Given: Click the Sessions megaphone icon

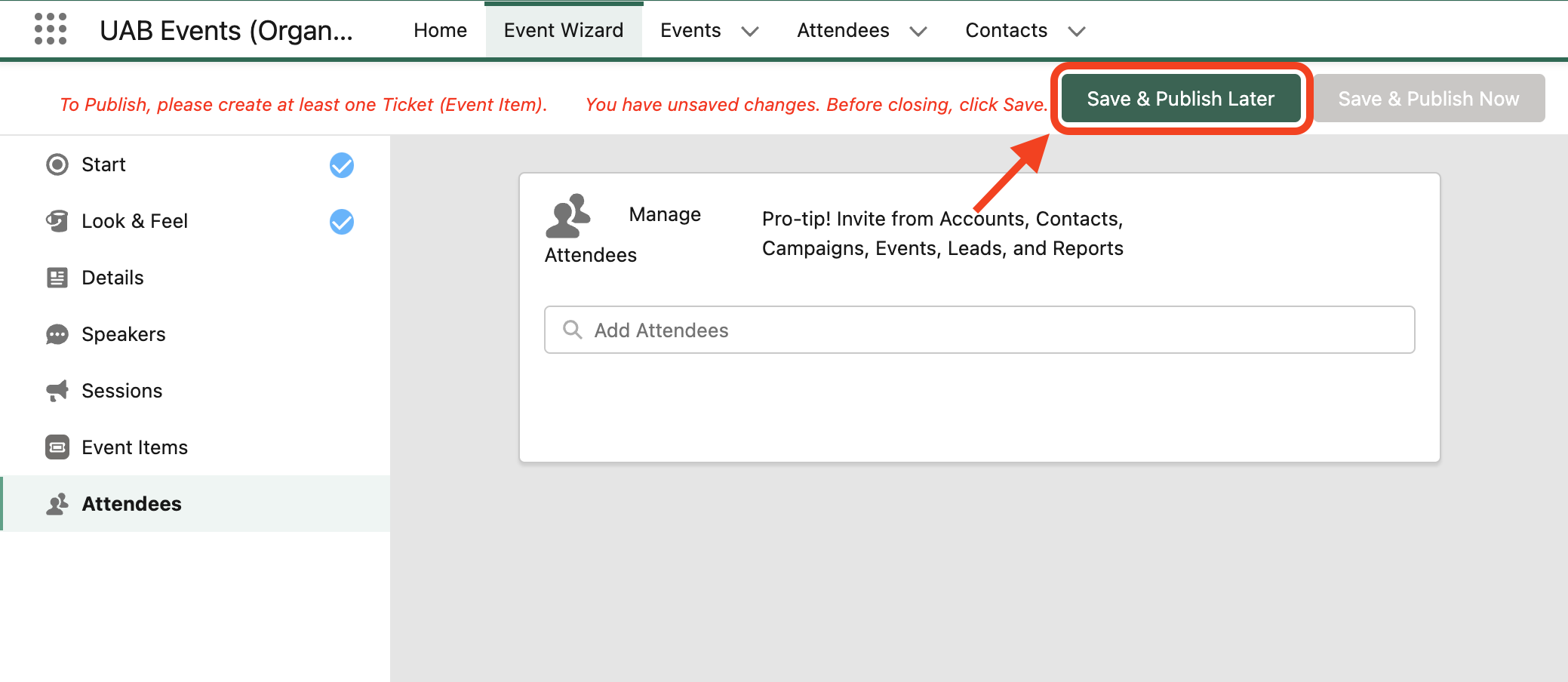Looking at the screenshot, I should click(x=57, y=391).
